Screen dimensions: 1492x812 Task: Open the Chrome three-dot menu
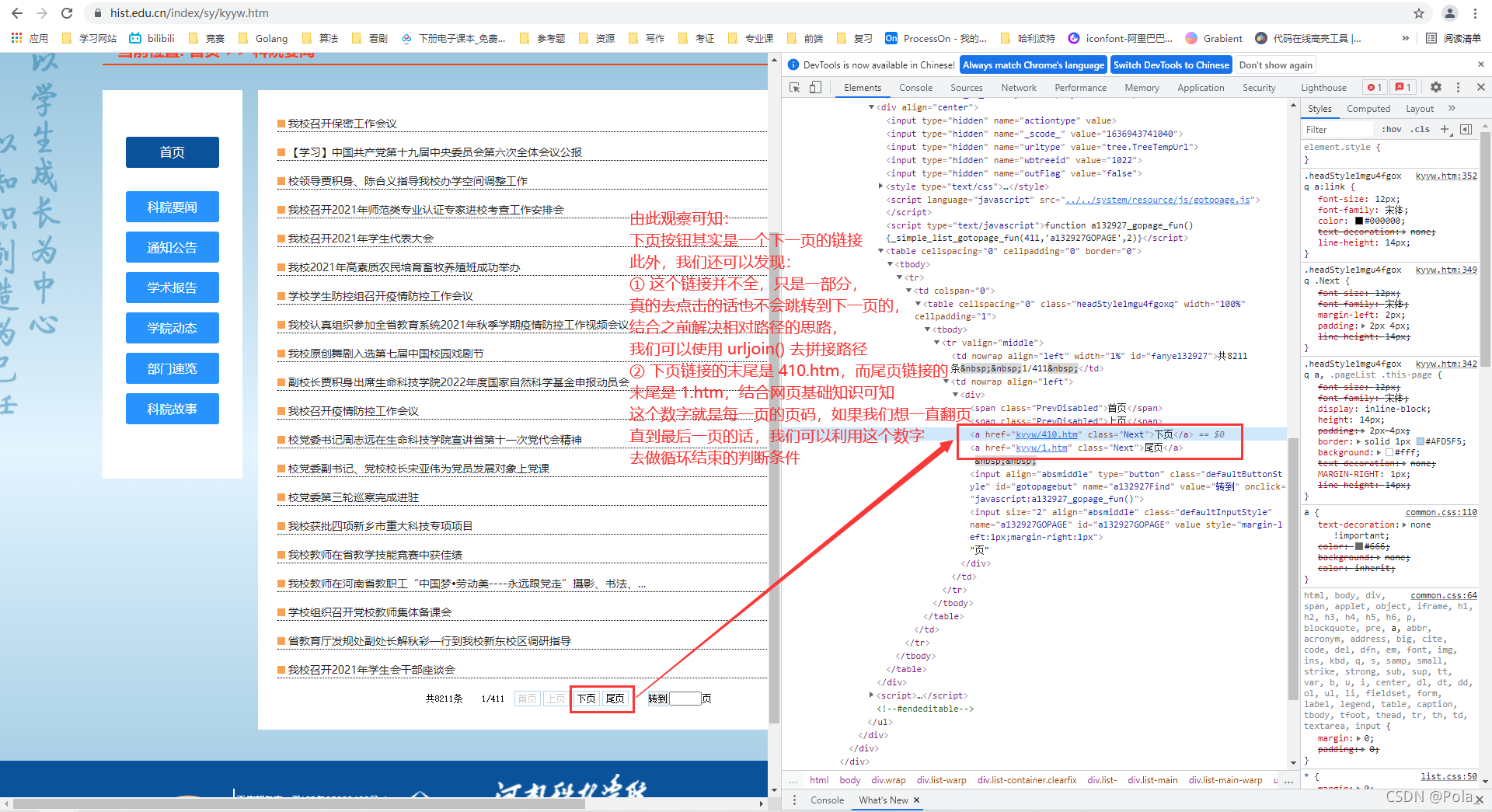click(x=1475, y=13)
